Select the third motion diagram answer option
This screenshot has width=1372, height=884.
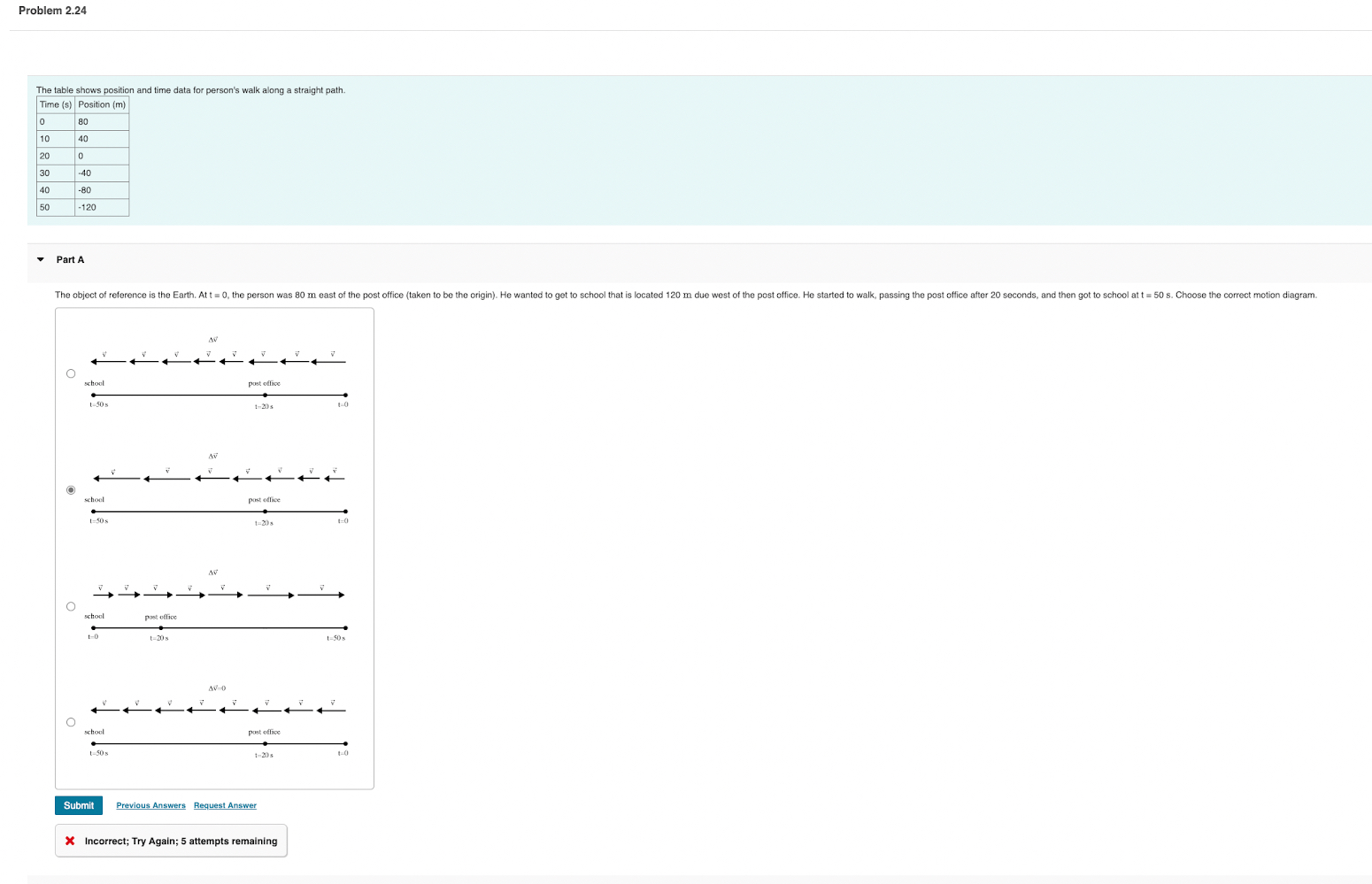(70, 605)
